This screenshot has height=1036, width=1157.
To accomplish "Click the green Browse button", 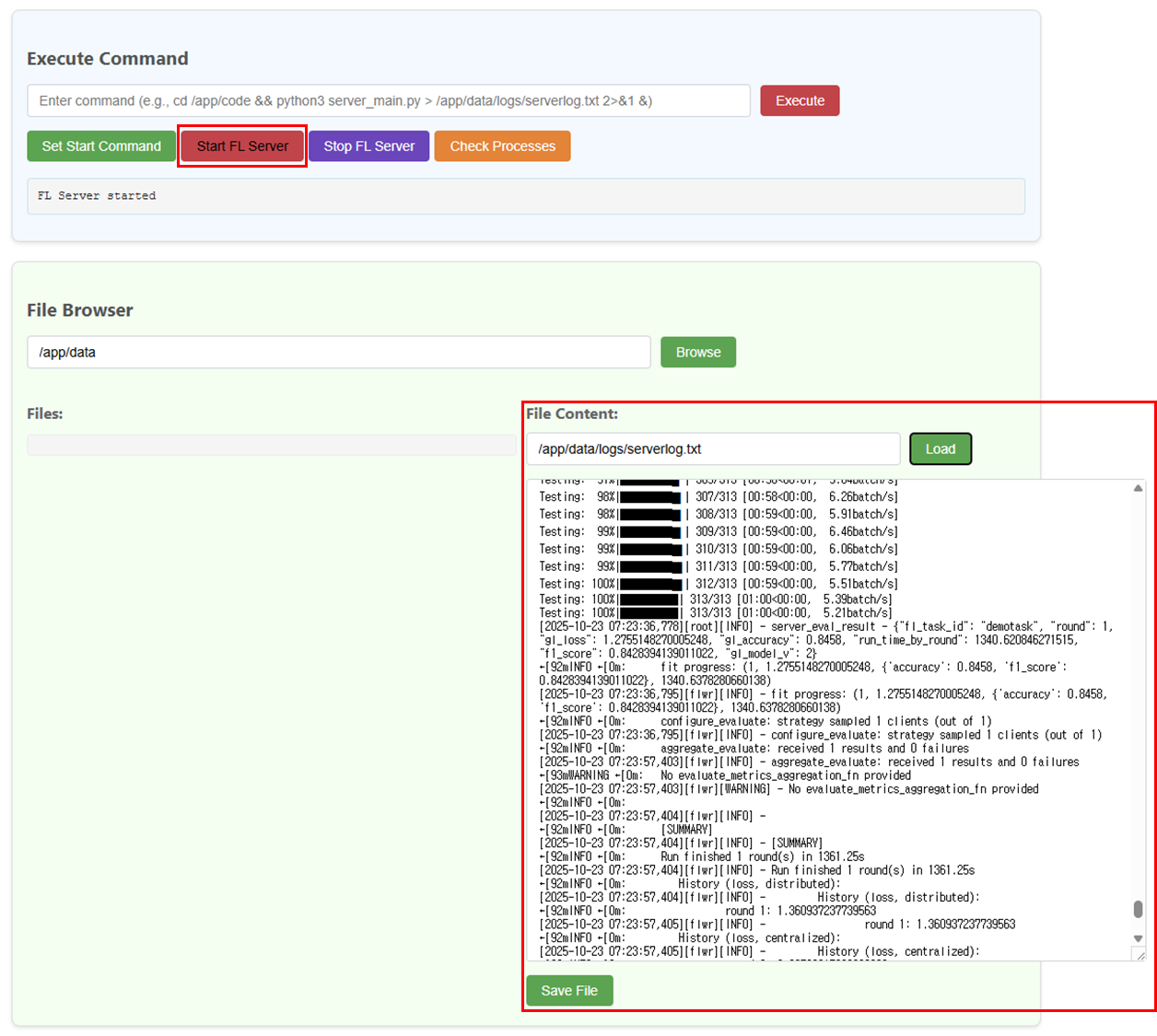I will coord(697,353).
